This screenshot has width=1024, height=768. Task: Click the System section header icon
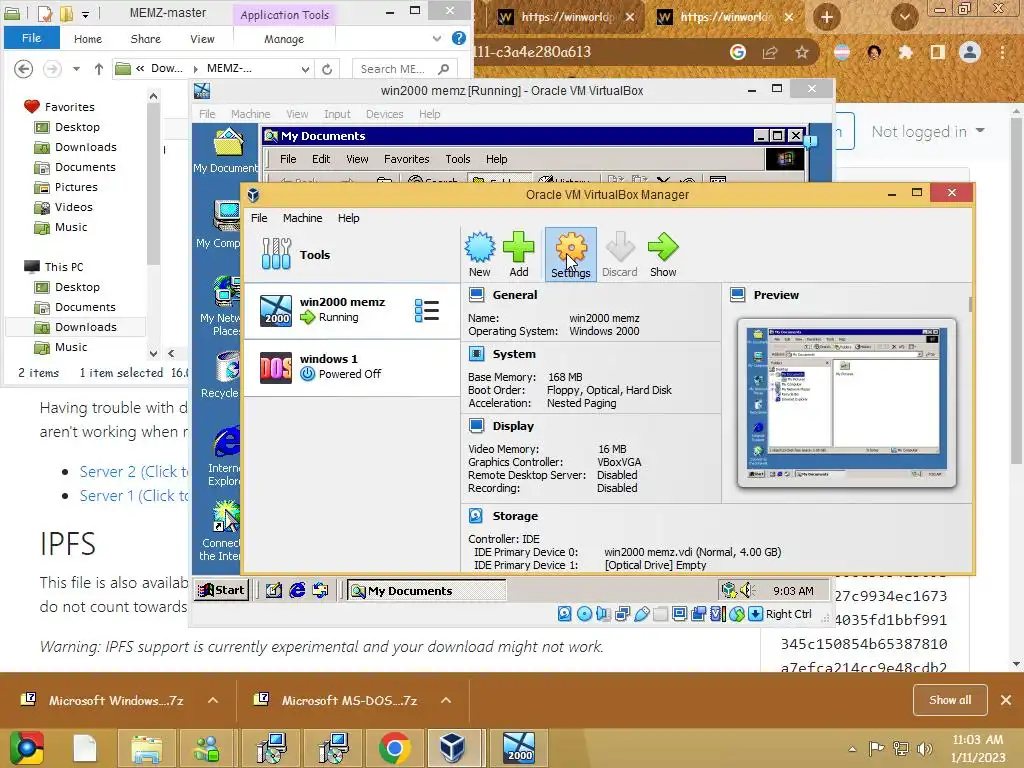pos(477,354)
